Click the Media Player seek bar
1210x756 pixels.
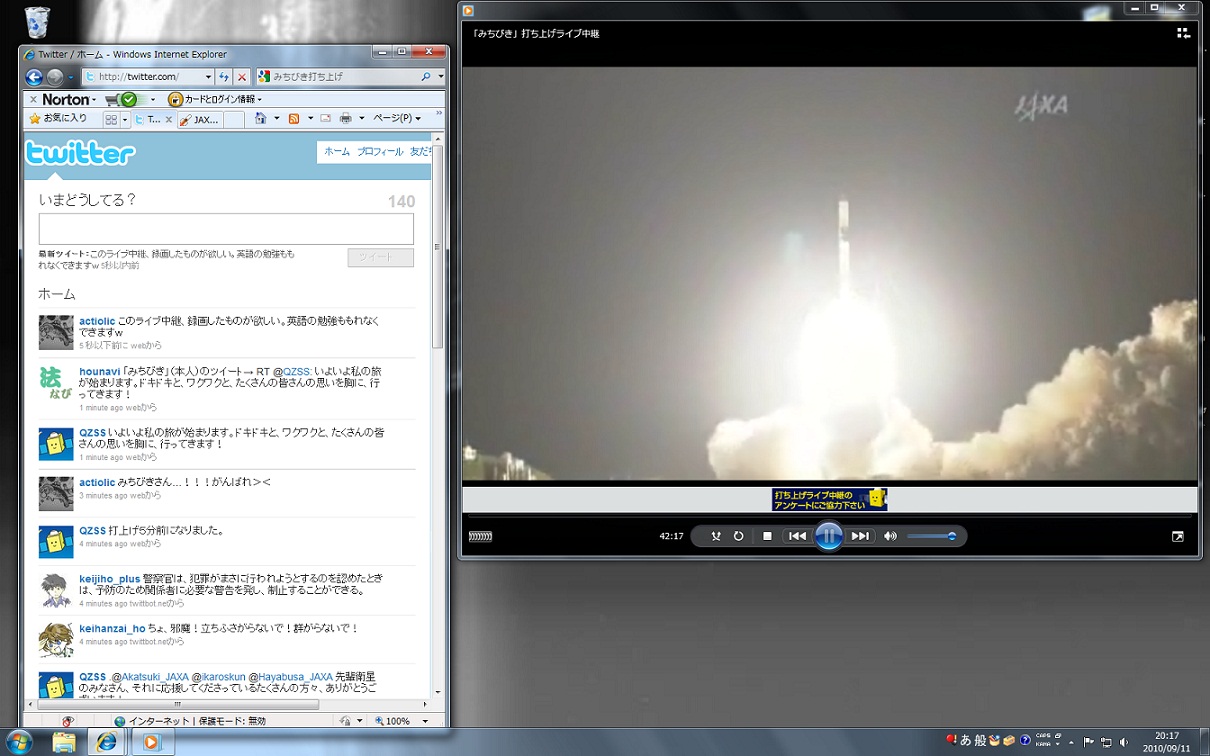[830, 516]
